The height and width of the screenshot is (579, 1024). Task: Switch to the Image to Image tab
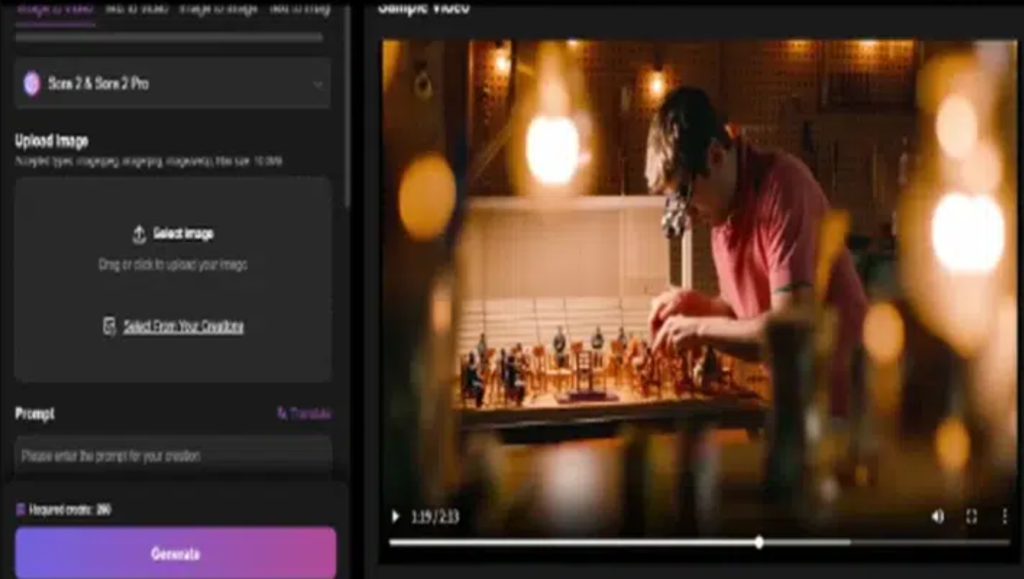(218, 9)
